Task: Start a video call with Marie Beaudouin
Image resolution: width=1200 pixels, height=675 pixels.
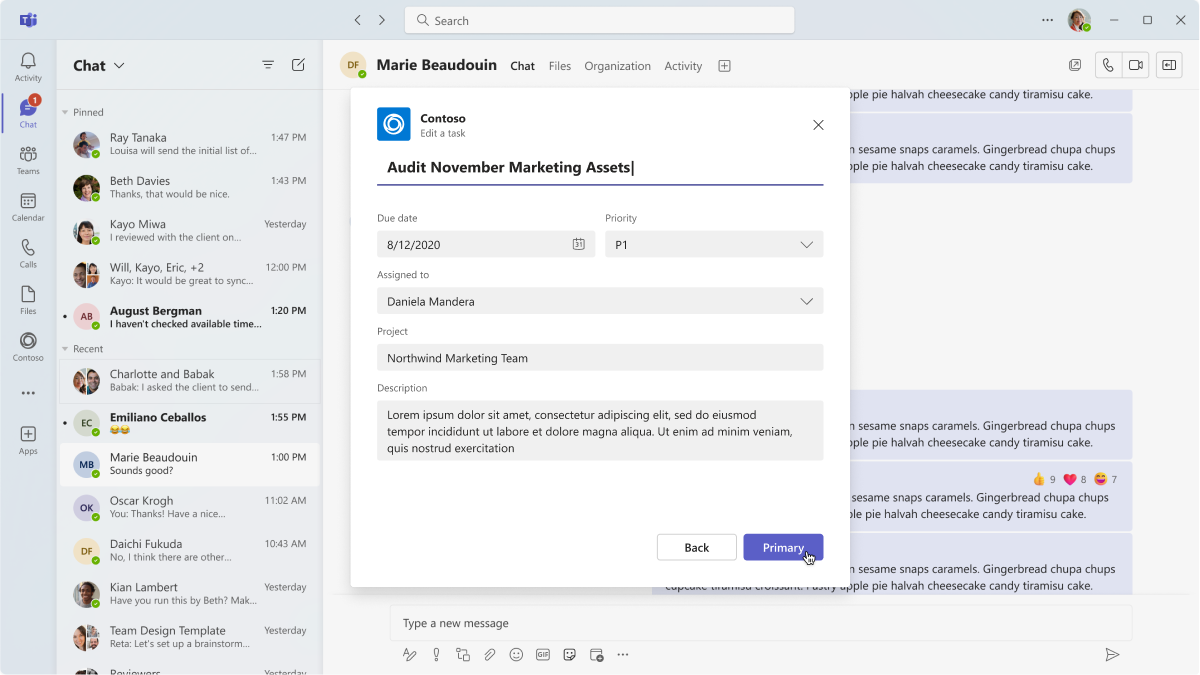Action: point(1136,64)
